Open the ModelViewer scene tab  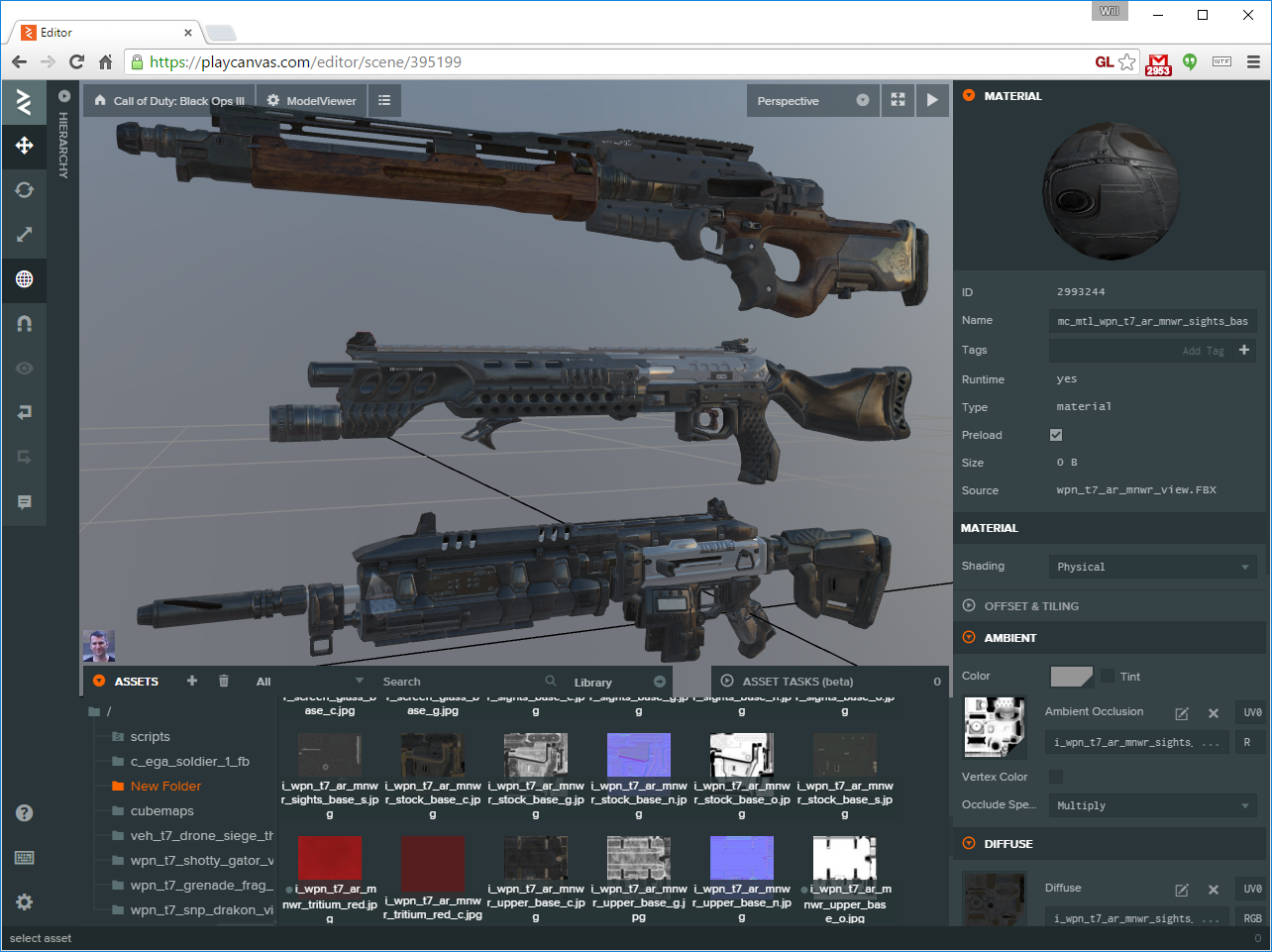[311, 101]
